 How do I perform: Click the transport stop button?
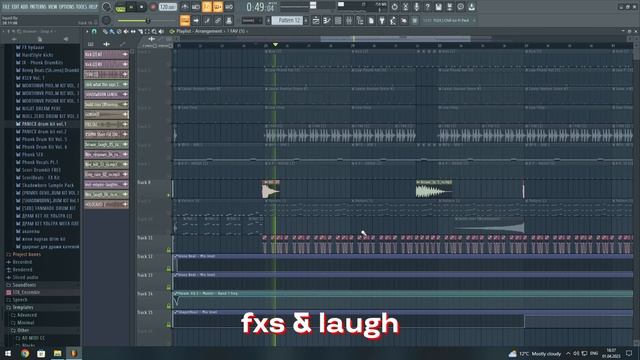coord(142,7)
